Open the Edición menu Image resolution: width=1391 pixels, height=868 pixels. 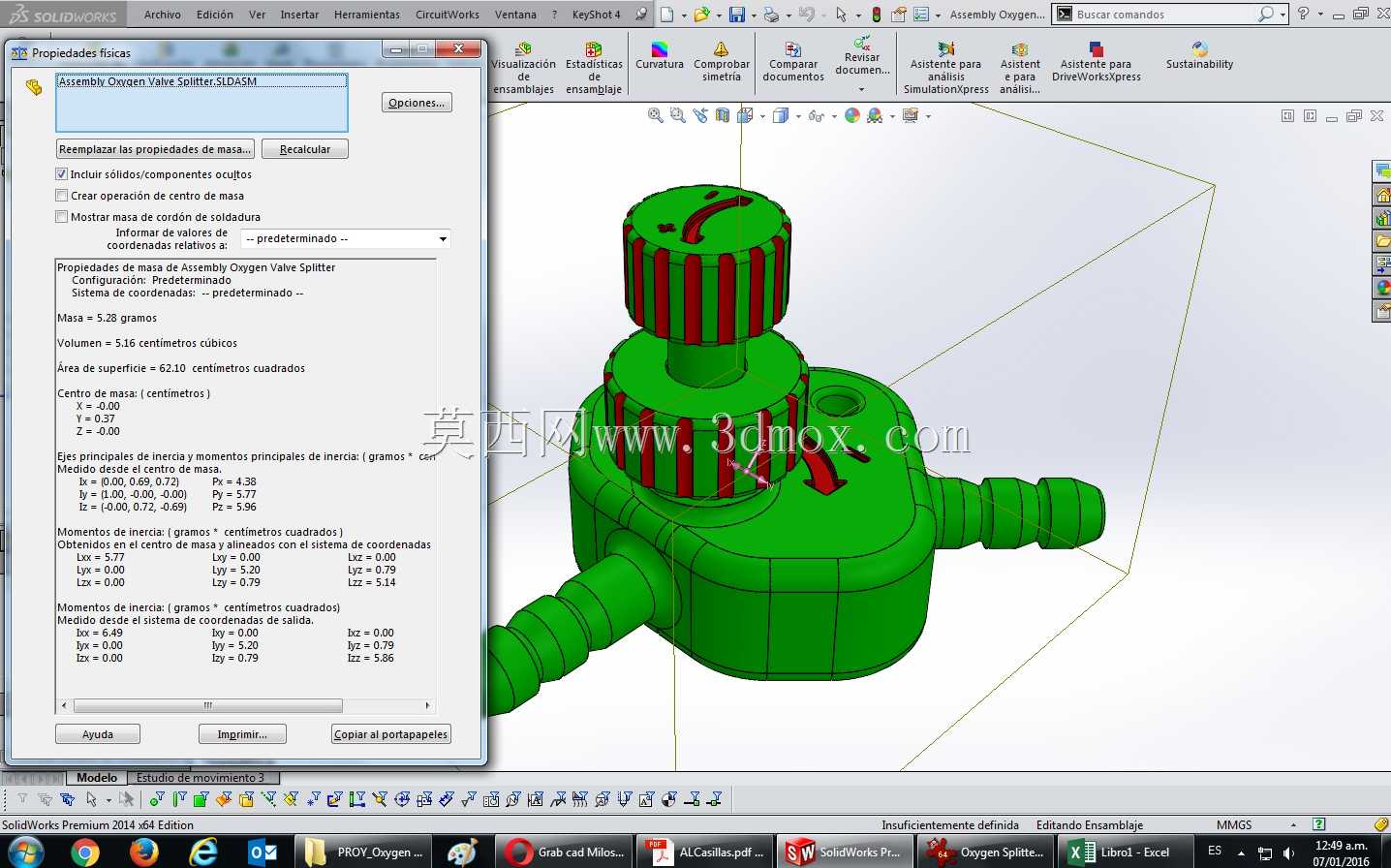click(215, 15)
